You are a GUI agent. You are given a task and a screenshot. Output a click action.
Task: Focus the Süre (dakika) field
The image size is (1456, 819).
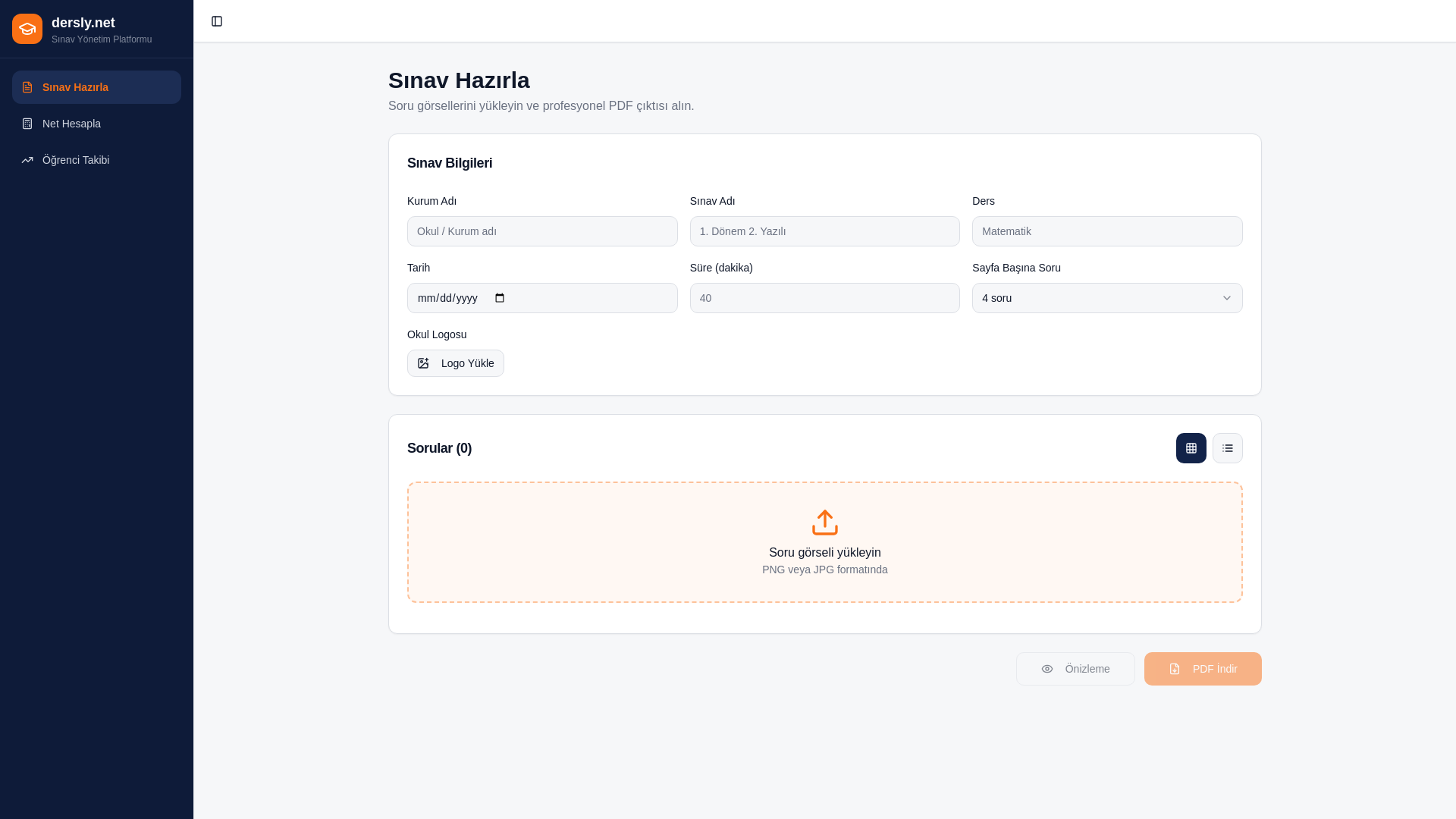[824, 298]
